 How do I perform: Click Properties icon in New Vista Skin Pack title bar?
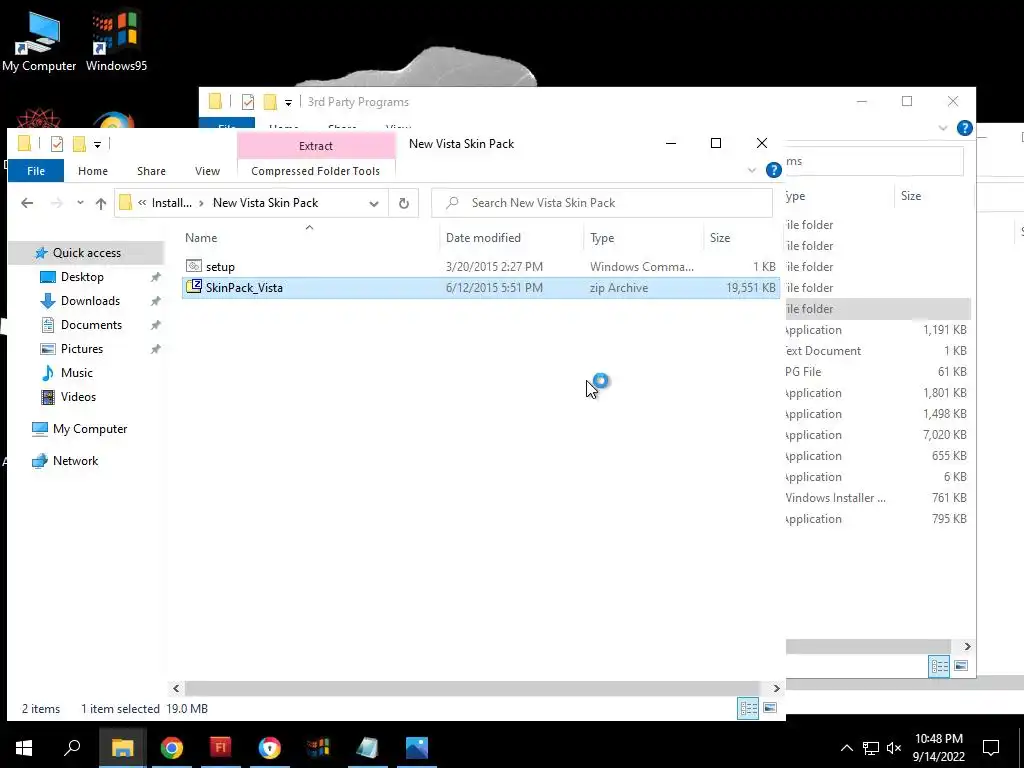57,144
